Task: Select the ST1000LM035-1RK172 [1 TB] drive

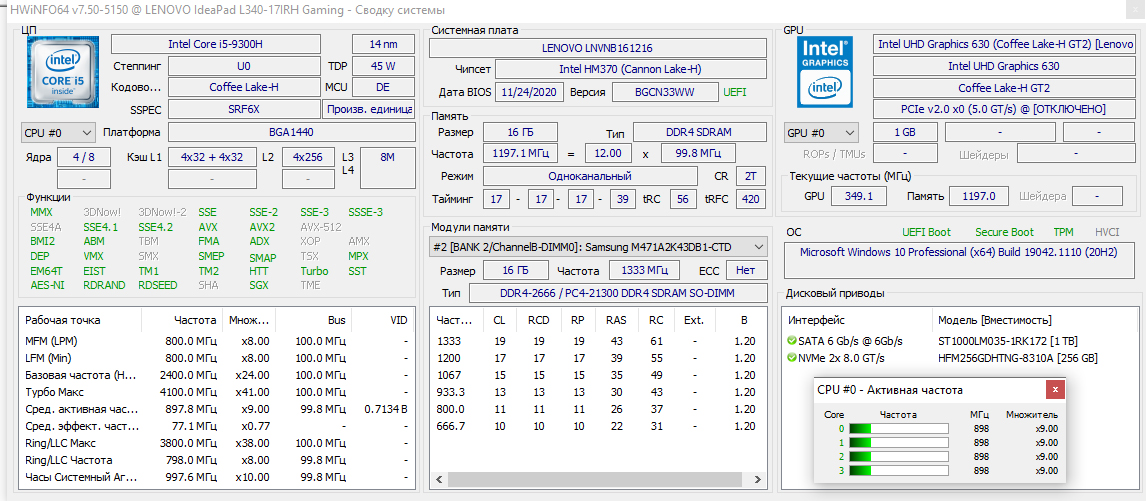Action: (x=1008, y=341)
